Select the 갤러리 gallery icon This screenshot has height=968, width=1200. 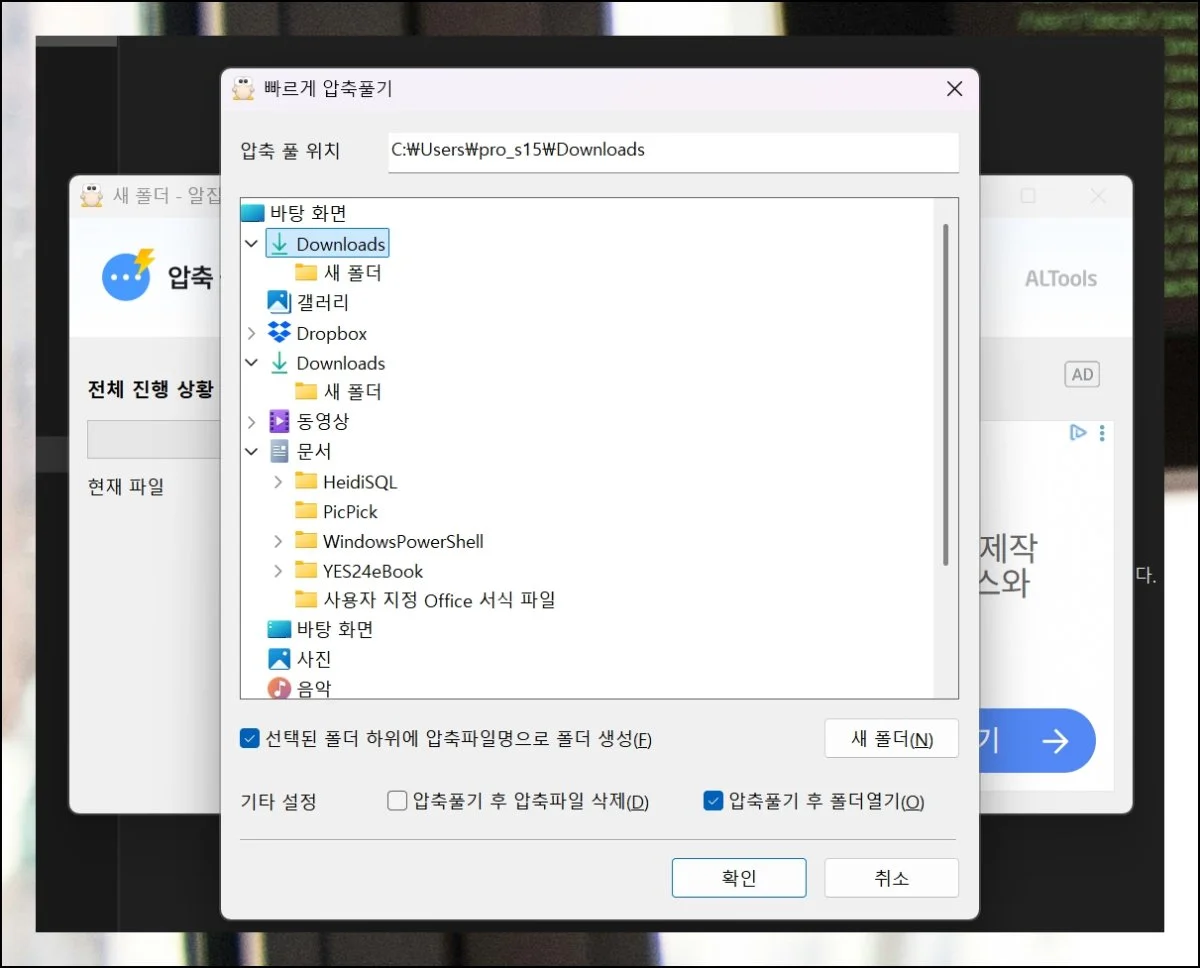point(279,302)
